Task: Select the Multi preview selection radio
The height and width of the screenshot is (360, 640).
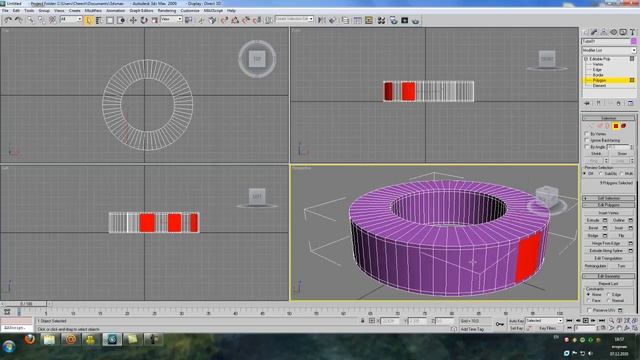Action: point(621,173)
